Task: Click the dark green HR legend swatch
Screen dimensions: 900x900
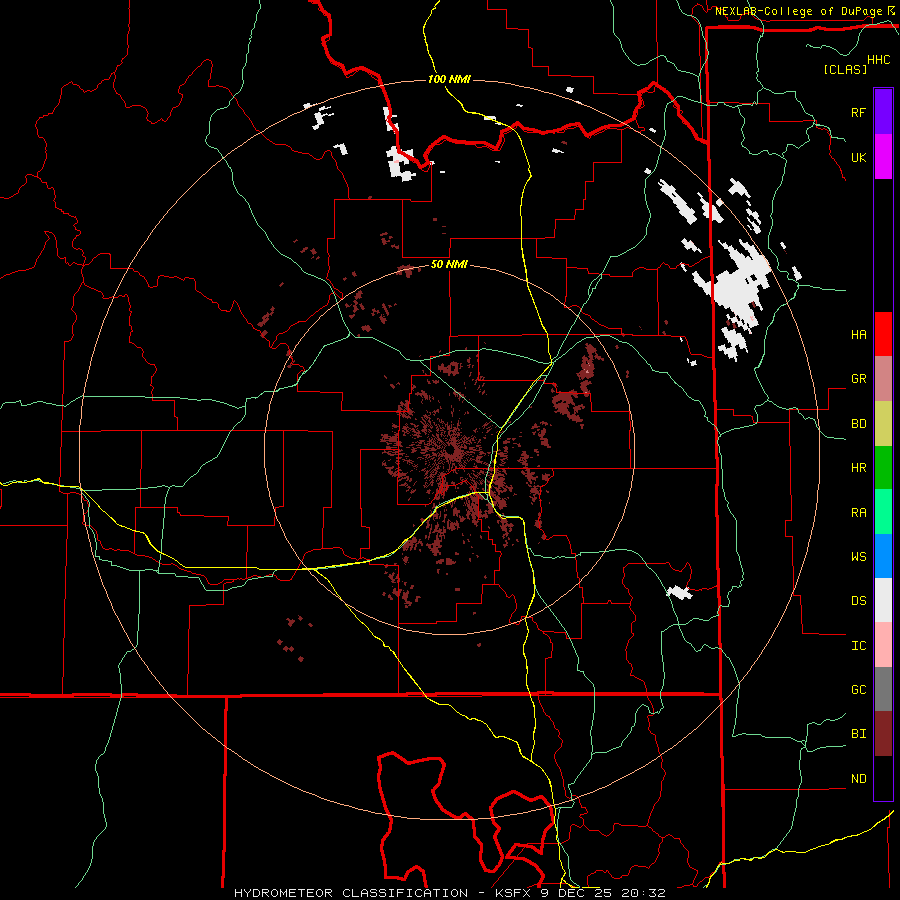Action: (x=883, y=468)
